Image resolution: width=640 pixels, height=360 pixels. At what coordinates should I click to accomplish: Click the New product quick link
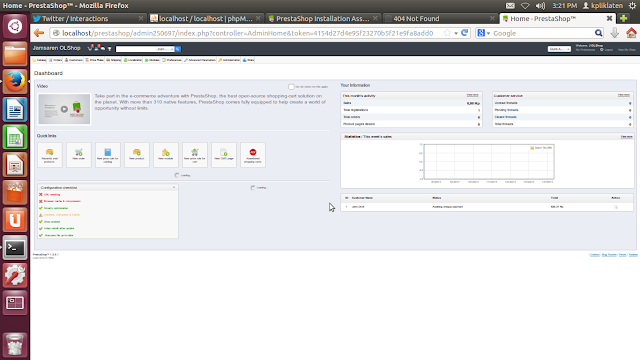tap(137, 155)
